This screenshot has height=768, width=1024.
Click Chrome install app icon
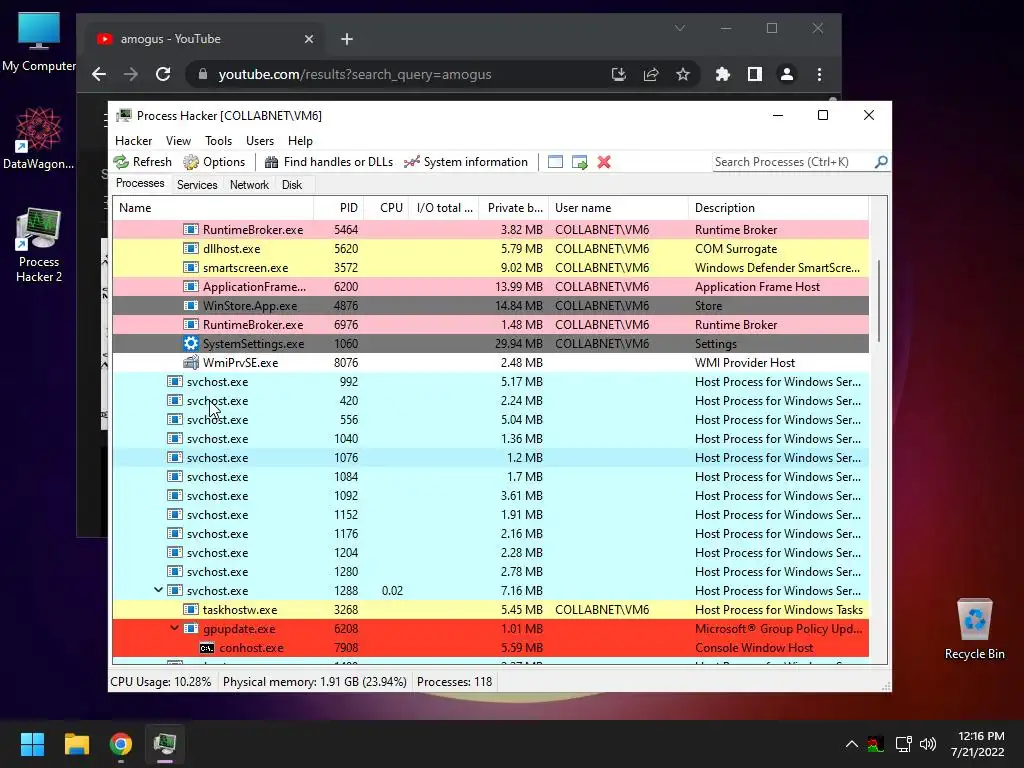coord(618,74)
